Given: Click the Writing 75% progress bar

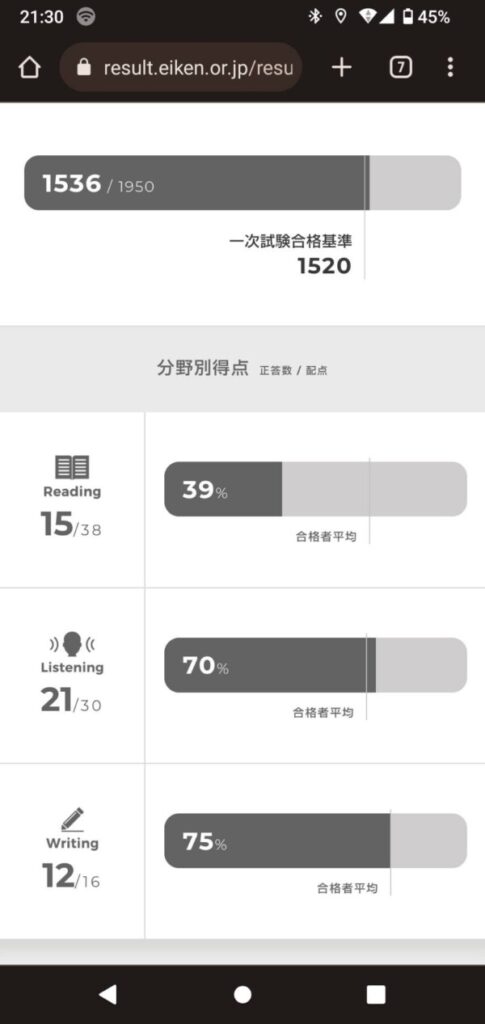Looking at the screenshot, I should coord(315,840).
